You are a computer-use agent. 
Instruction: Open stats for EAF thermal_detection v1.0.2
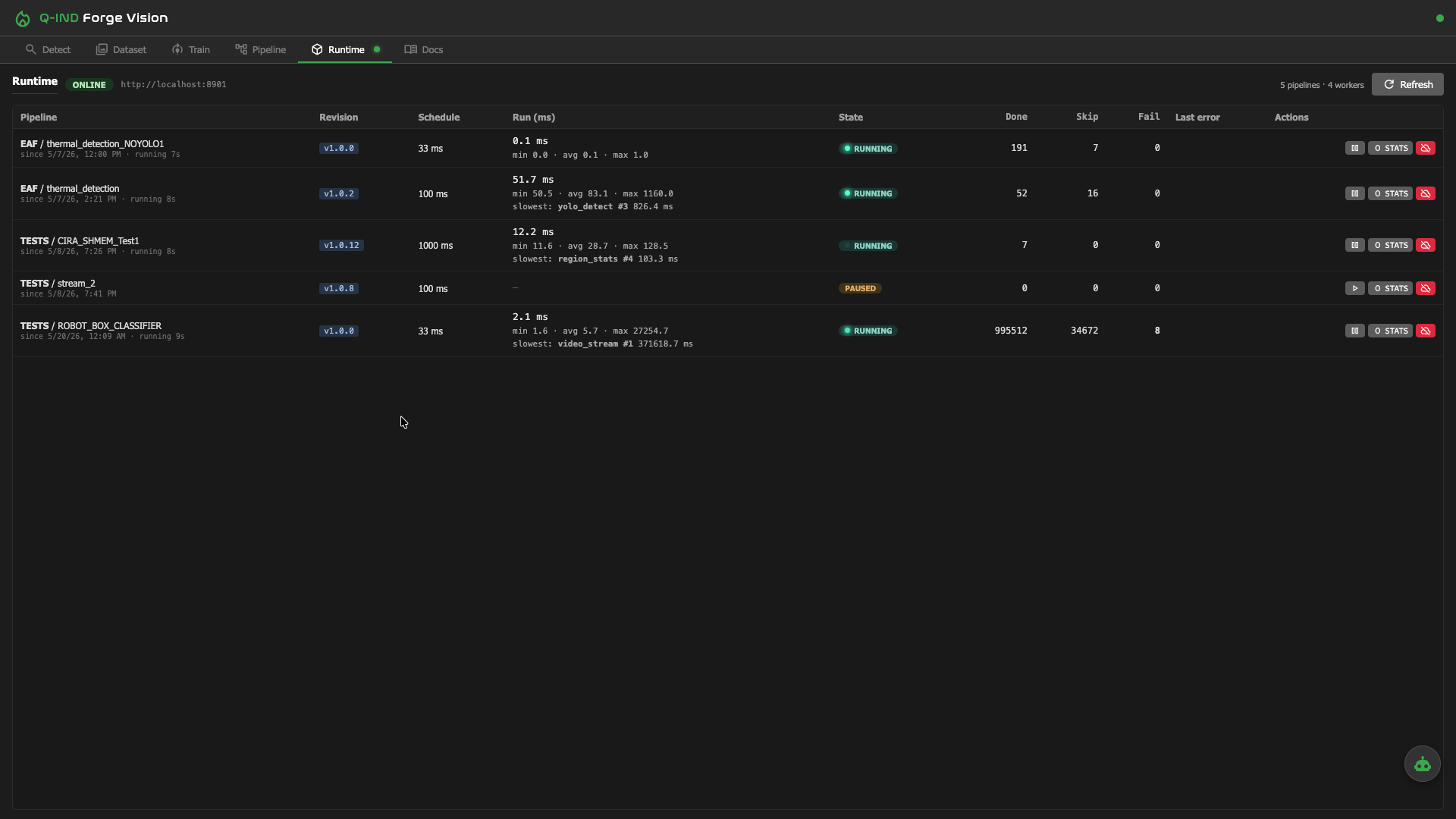(1390, 193)
